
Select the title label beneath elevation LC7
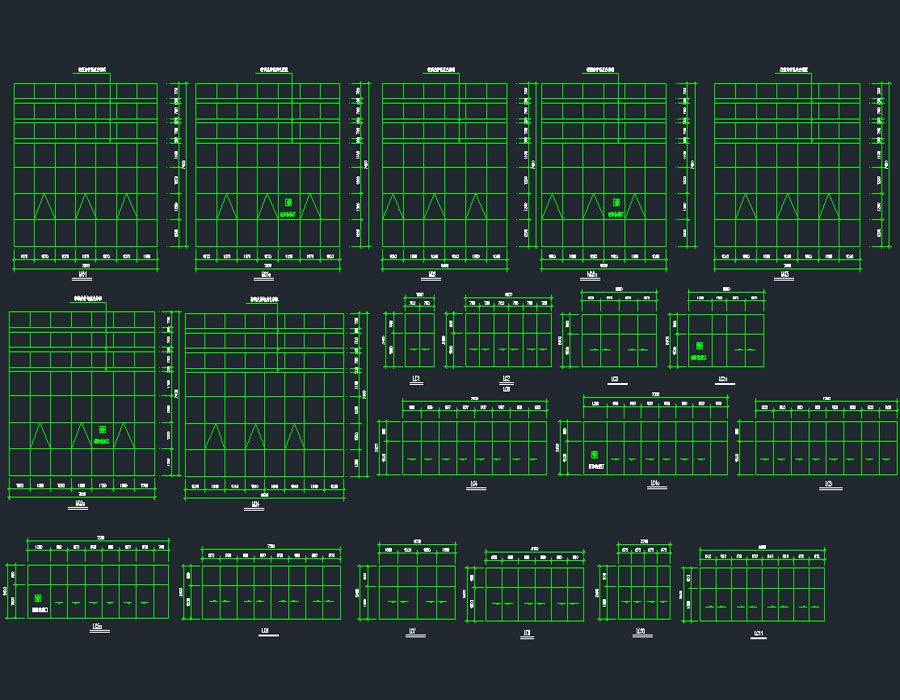(x=412, y=630)
